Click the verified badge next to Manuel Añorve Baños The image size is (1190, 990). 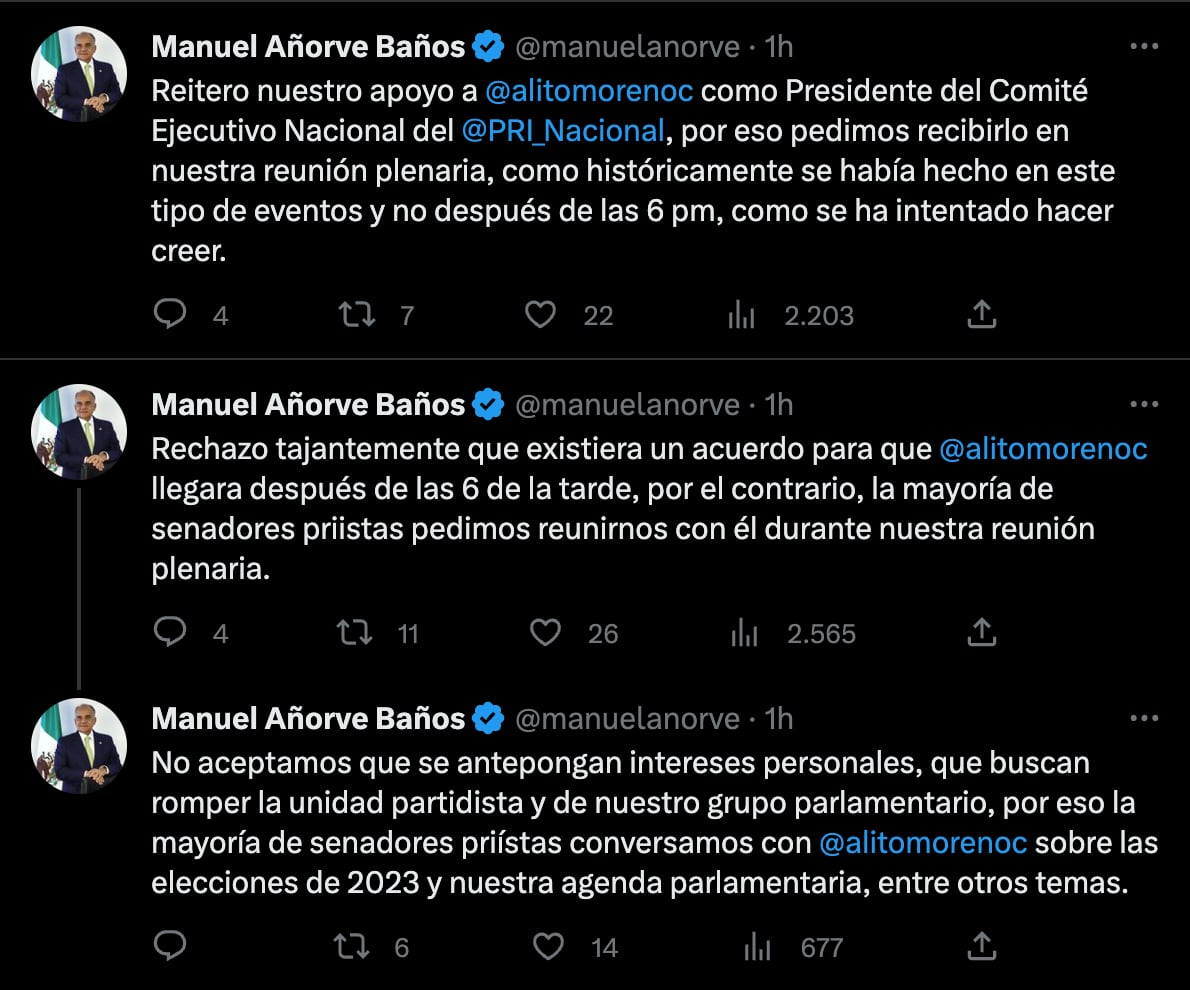487,44
